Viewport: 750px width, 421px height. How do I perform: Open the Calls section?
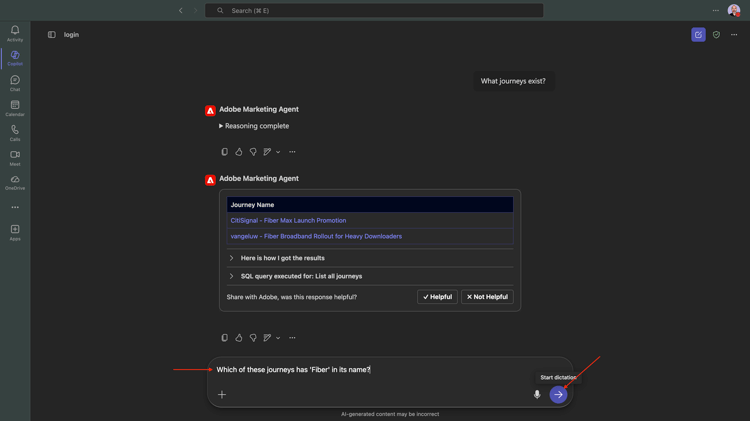coord(15,133)
